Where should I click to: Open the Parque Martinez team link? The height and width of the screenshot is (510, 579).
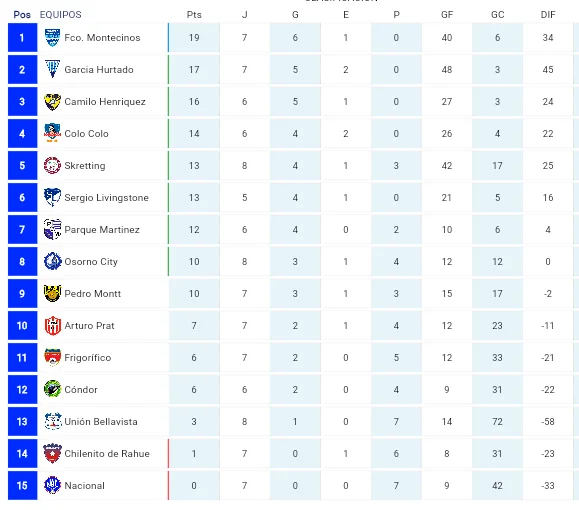coord(102,229)
